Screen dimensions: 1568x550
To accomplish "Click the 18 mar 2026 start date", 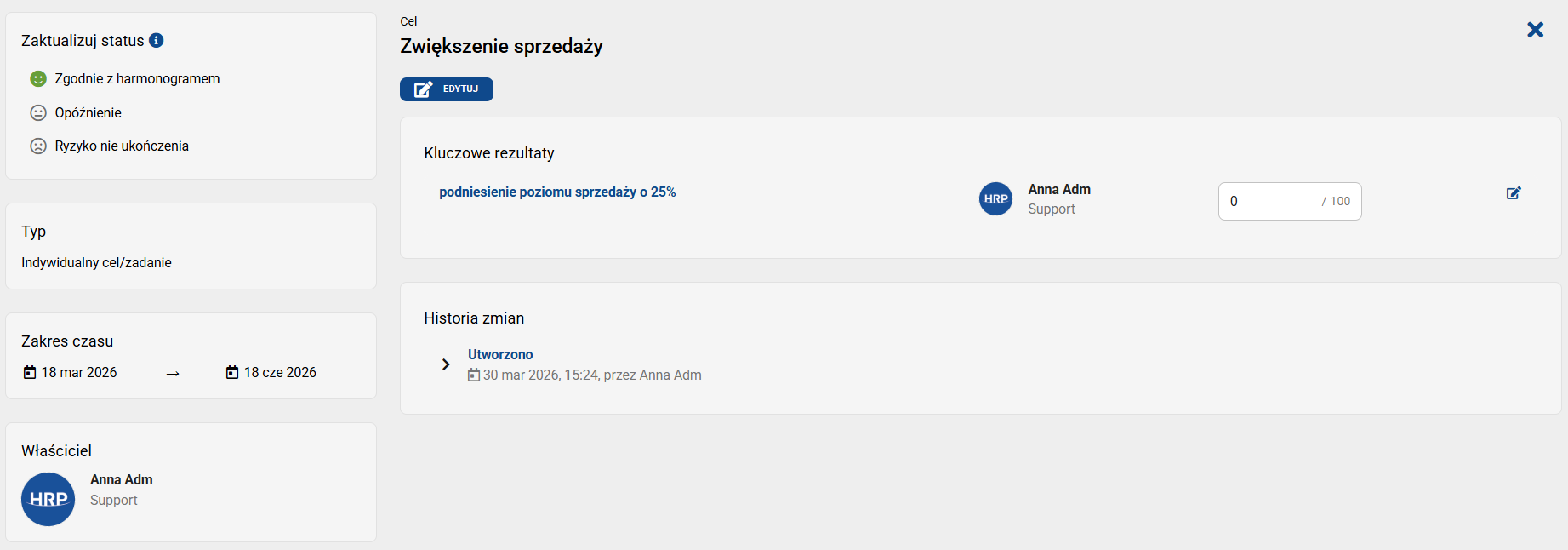I will 79,372.
